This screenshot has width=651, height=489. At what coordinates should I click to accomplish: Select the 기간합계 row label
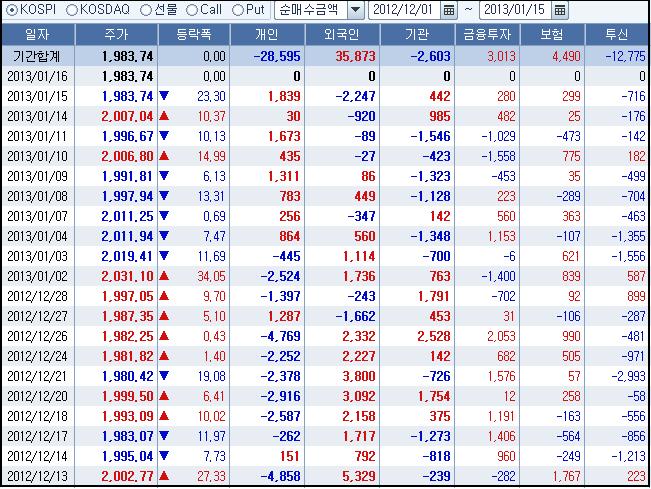click(x=37, y=56)
